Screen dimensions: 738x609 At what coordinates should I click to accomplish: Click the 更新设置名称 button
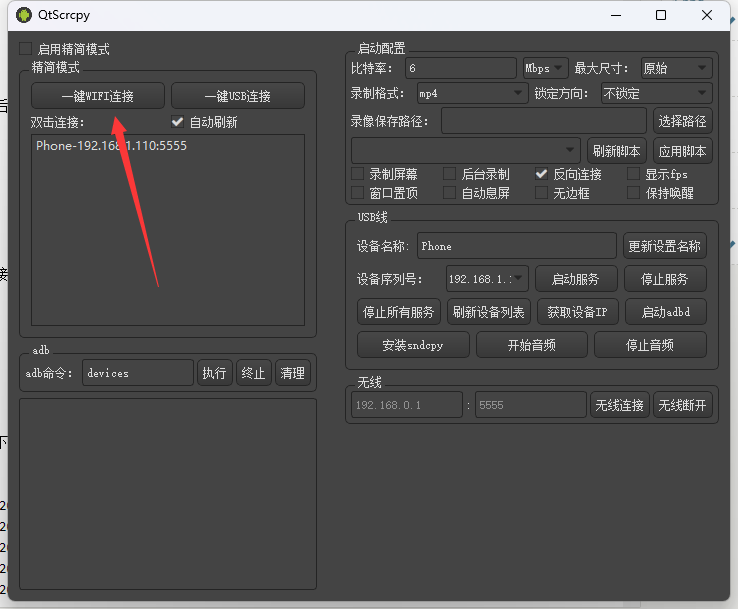pos(665,246)
